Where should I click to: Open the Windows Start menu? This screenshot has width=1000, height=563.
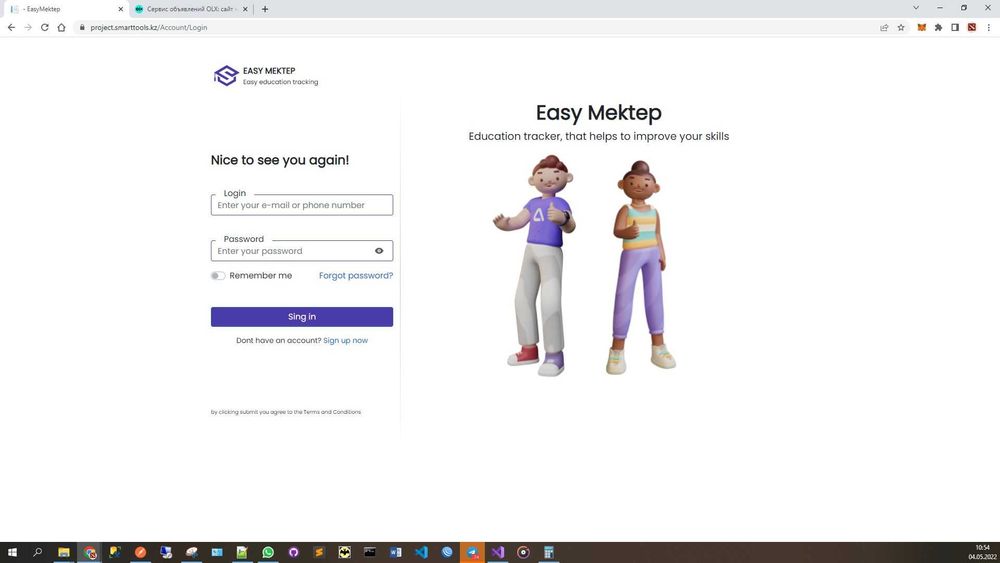(11, 552)
